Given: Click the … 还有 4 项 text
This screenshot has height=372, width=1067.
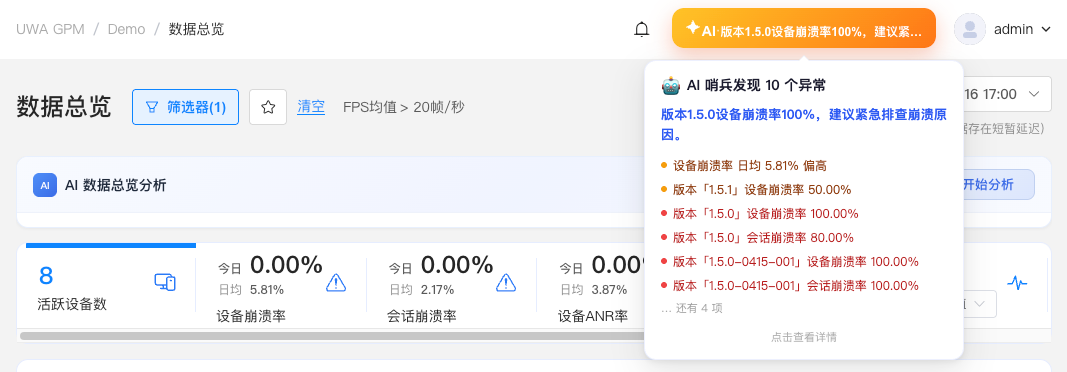Looking at the screenshot, I should tap(692, 308).
